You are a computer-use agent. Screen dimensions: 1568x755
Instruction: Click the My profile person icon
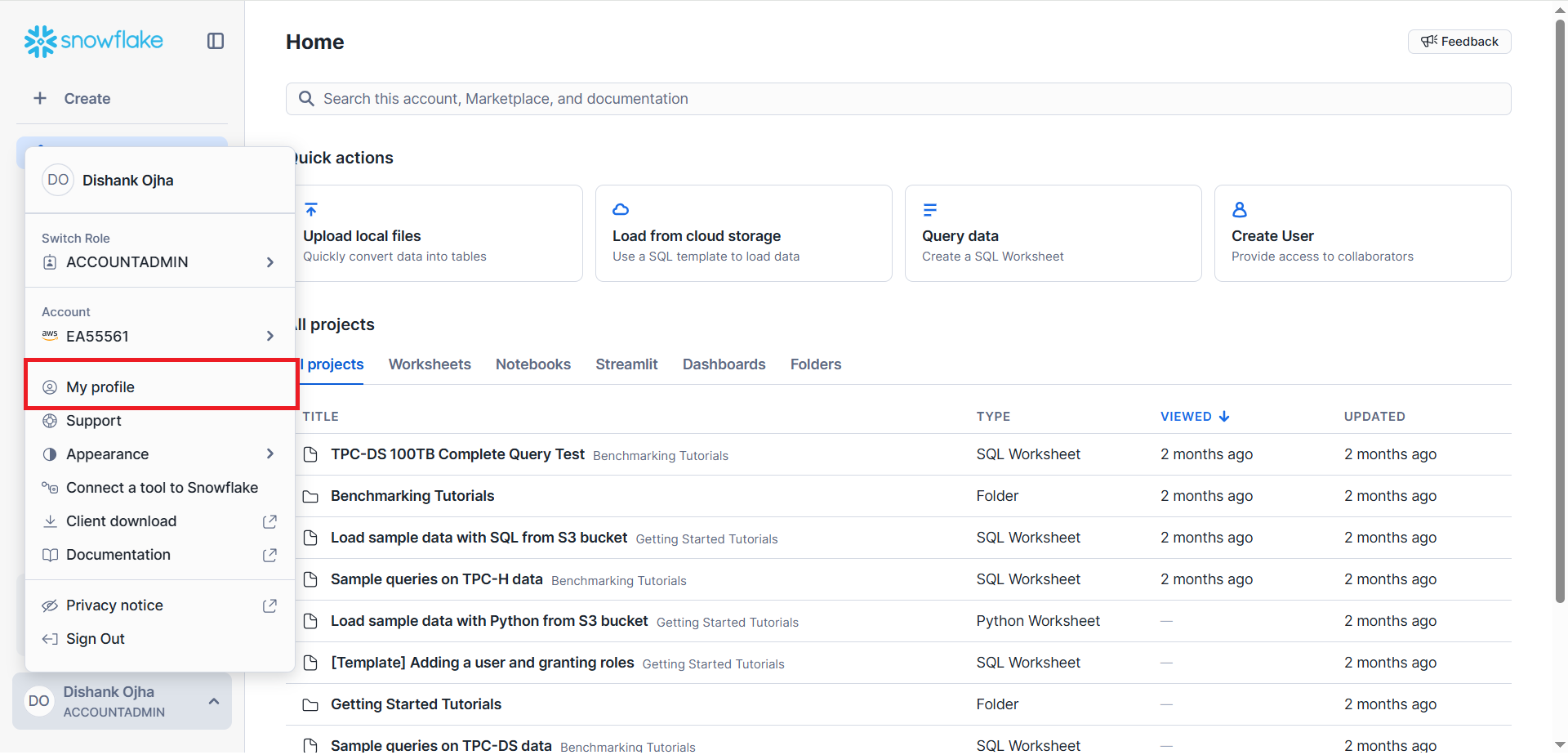click(50, 387)
